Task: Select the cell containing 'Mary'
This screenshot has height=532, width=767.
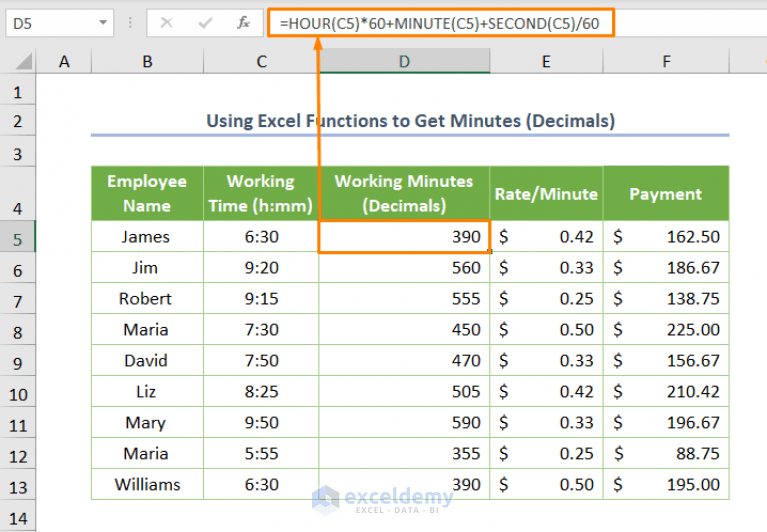Action: tap(147, 422)
